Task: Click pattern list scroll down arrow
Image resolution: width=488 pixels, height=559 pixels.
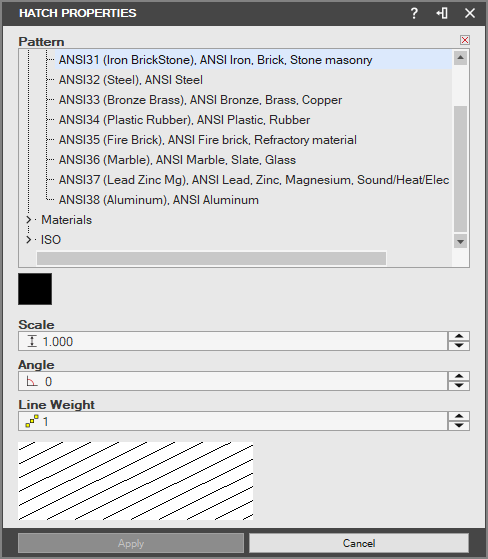Action: [460, 242]
